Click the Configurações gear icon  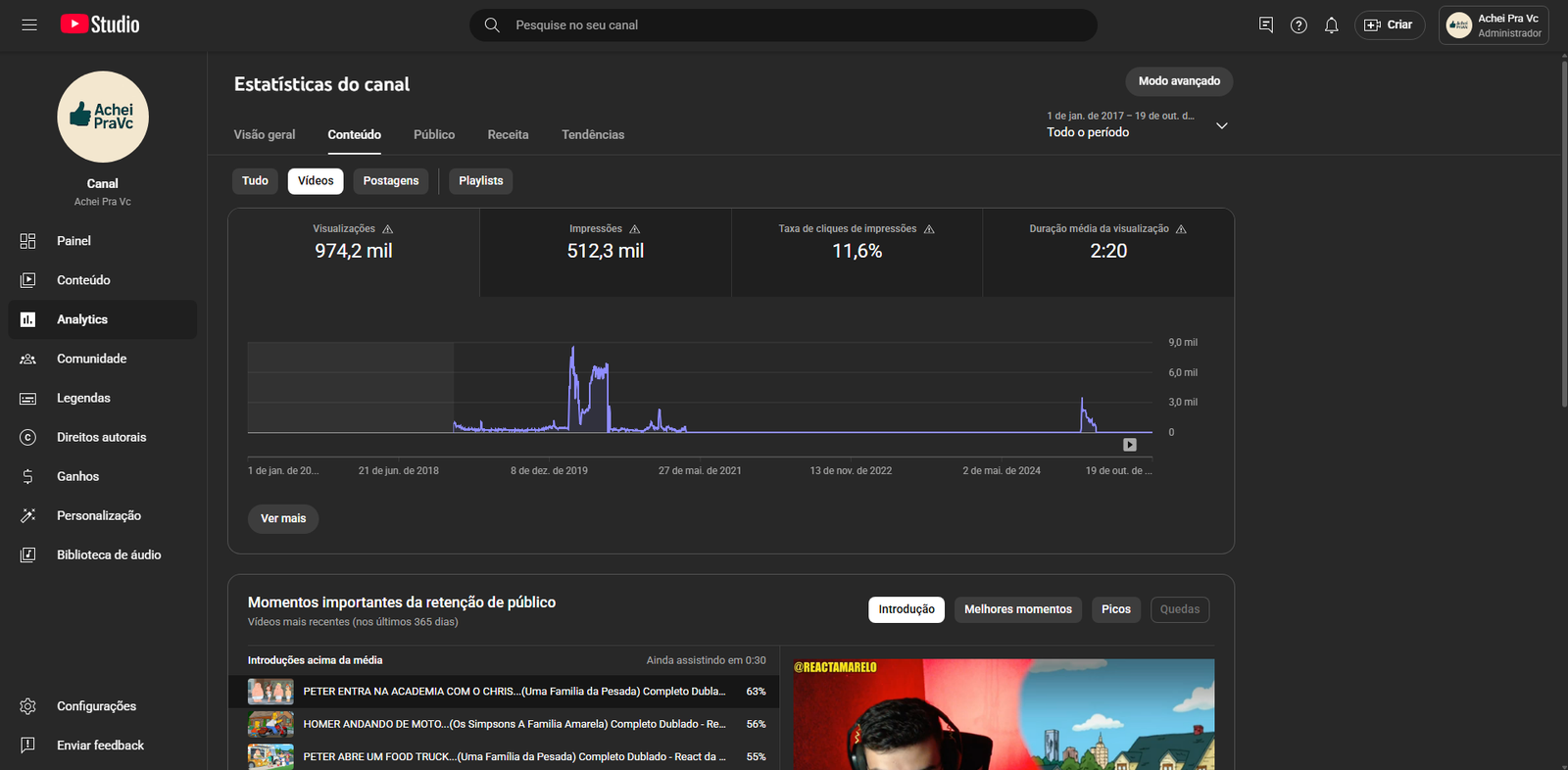[27, 706]
